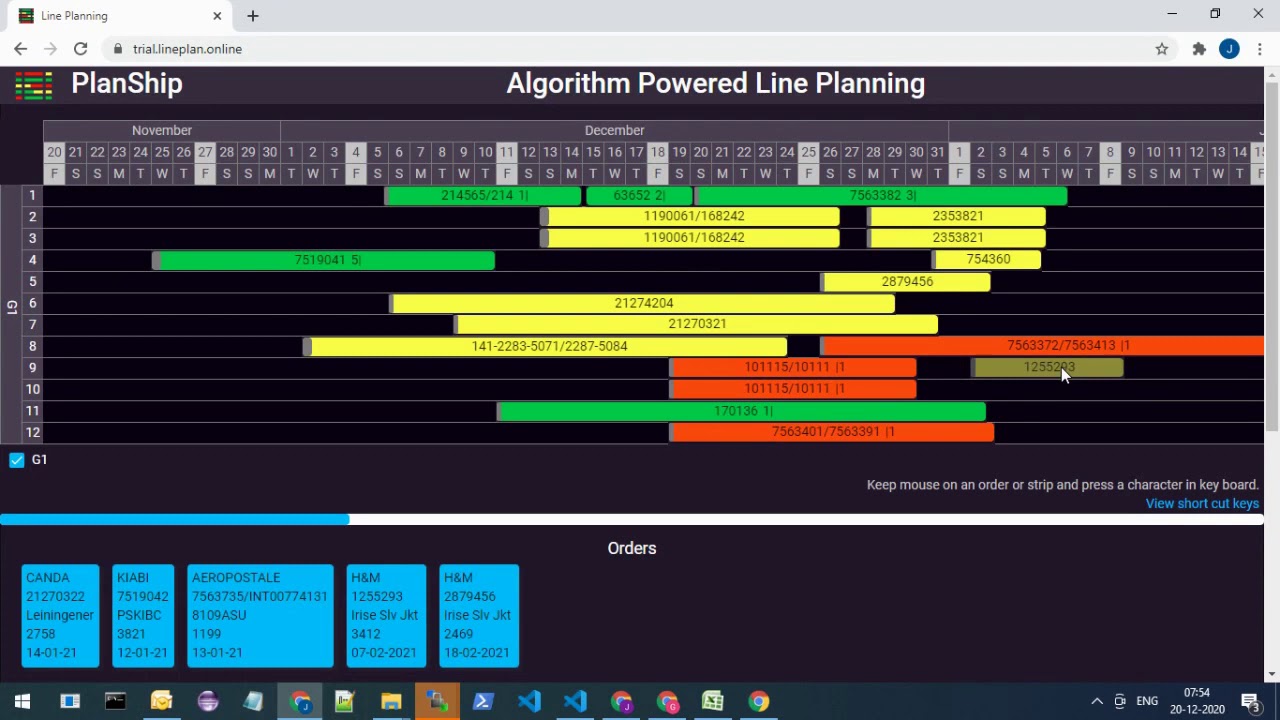Screen dimensions: 1280x720
Task: Open File Explorer from the taskbar
Action: coord(391,701)
